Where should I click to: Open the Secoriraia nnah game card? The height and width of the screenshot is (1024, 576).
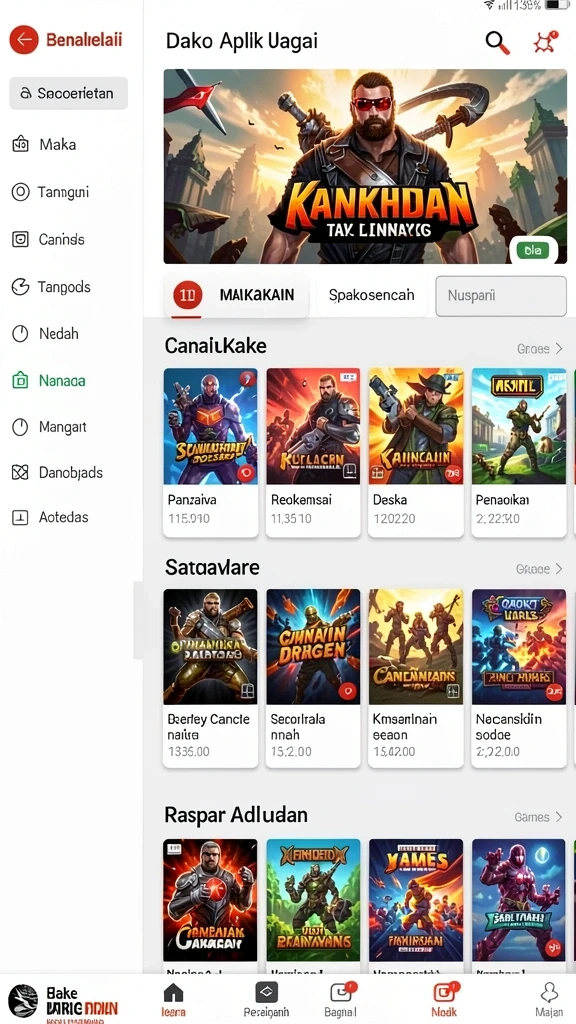click(313, 678)
